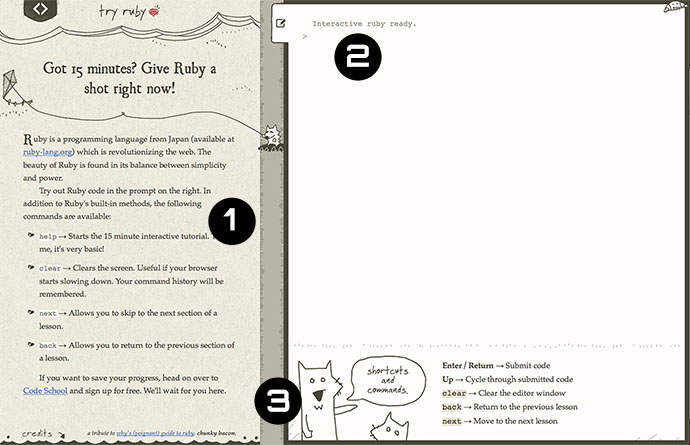
Task: Click the next command in left list
Action: click(48, 313)
